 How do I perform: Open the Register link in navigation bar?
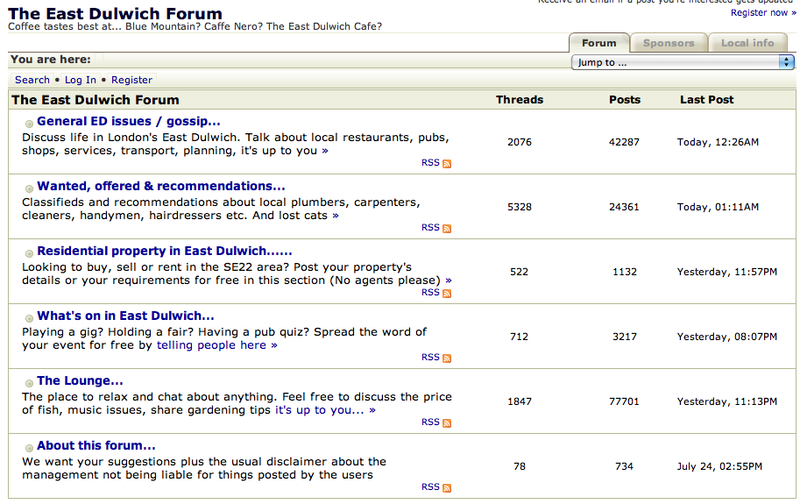[132, 80]
